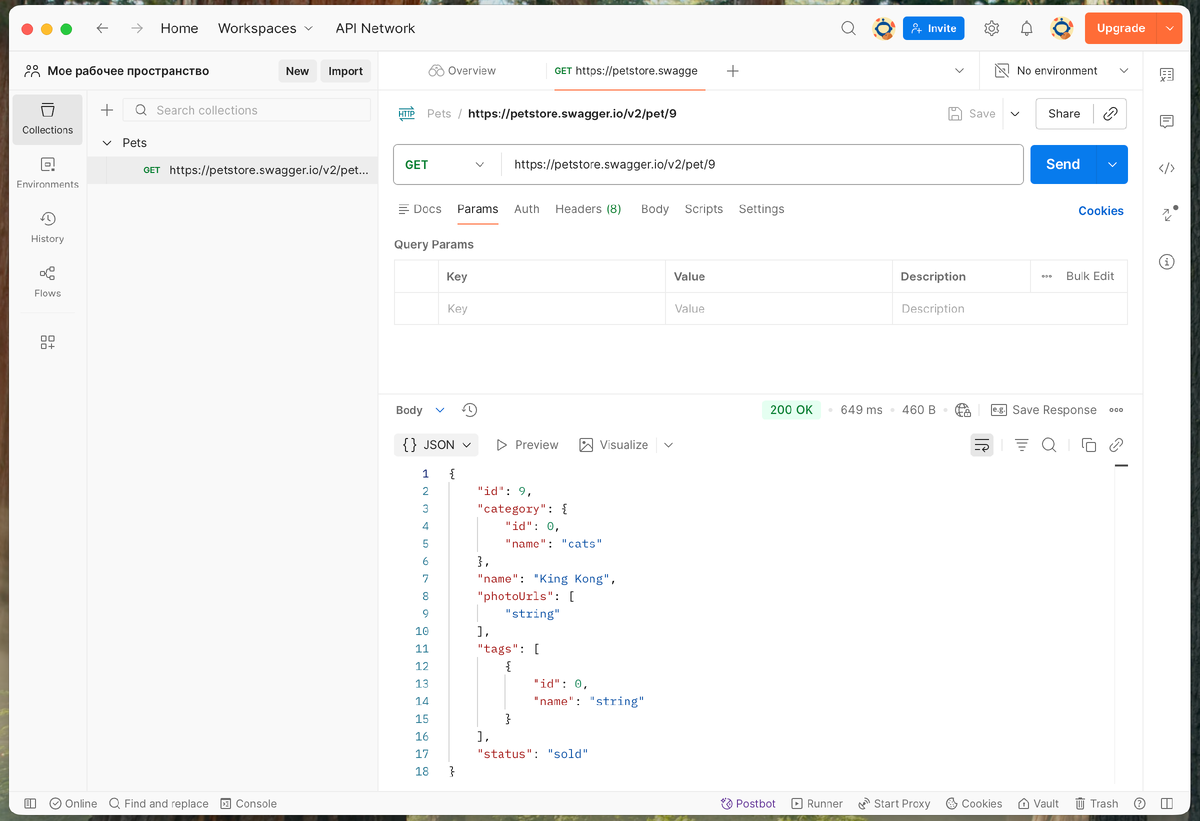Open the comments icon in right sidebar

click(1166, 121)
